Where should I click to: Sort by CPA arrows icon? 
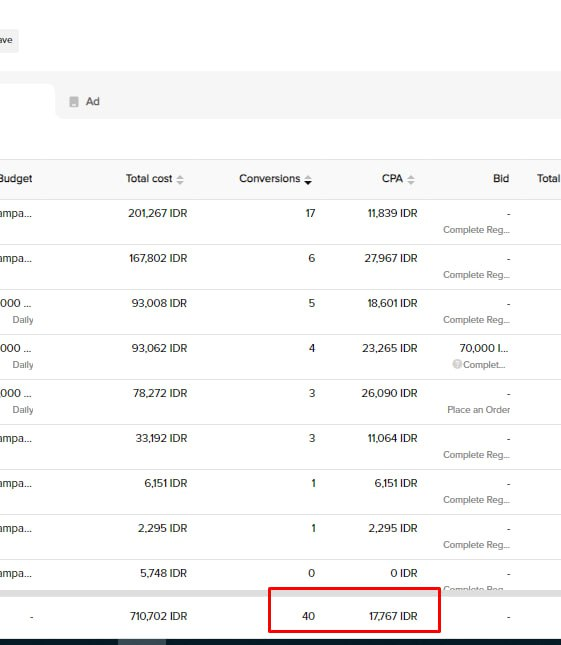(x=410, y=179)
